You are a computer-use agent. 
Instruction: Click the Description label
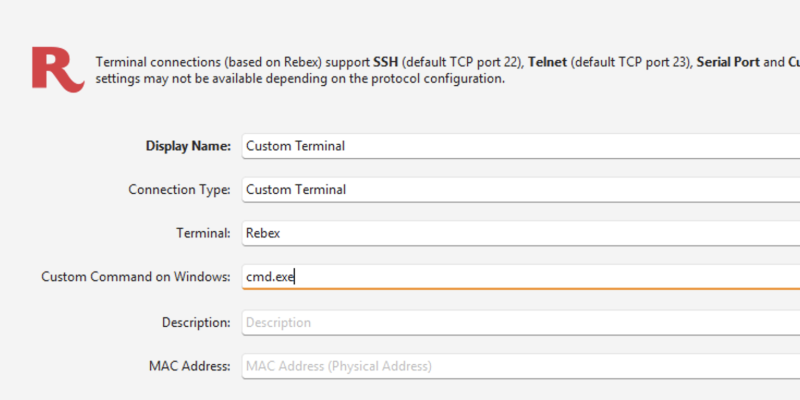[196, 323]
